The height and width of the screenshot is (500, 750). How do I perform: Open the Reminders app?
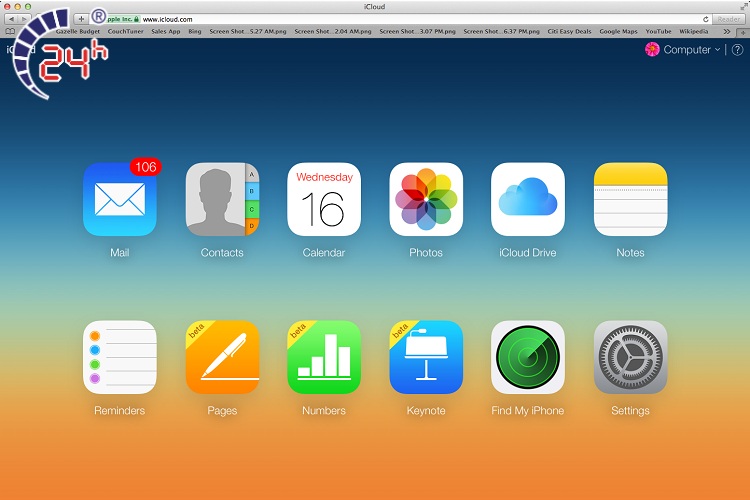pos(120,357)
